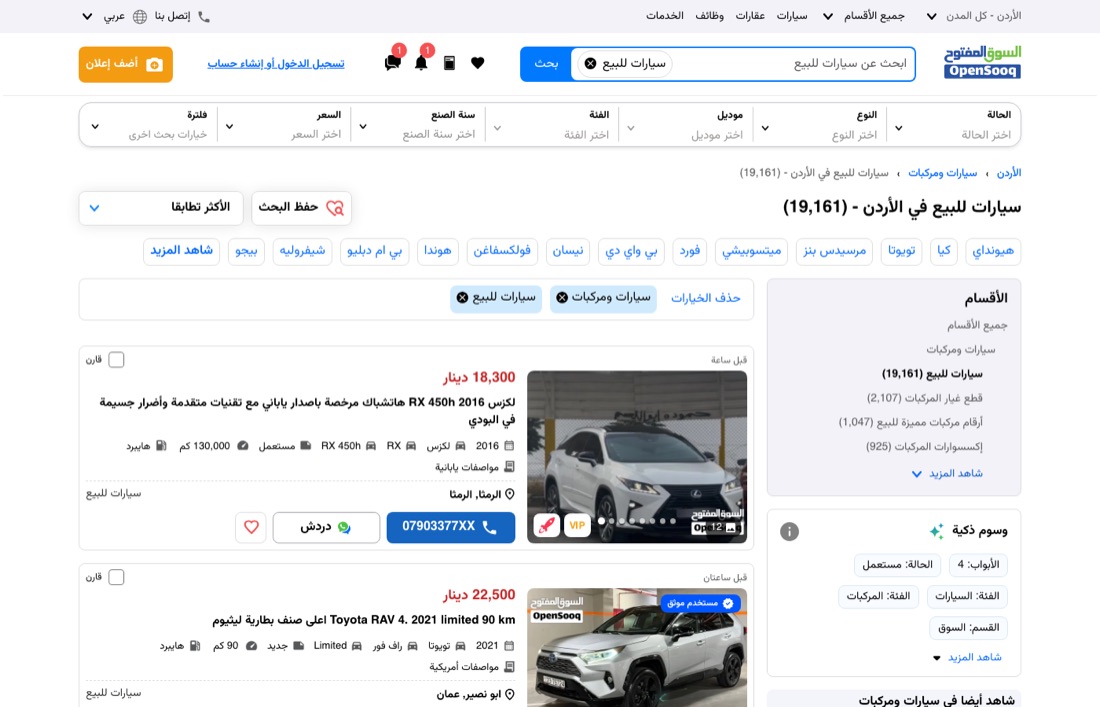1100x707 pixels.
Task: Open عقارات in top navigation
Action: point(750,16)
